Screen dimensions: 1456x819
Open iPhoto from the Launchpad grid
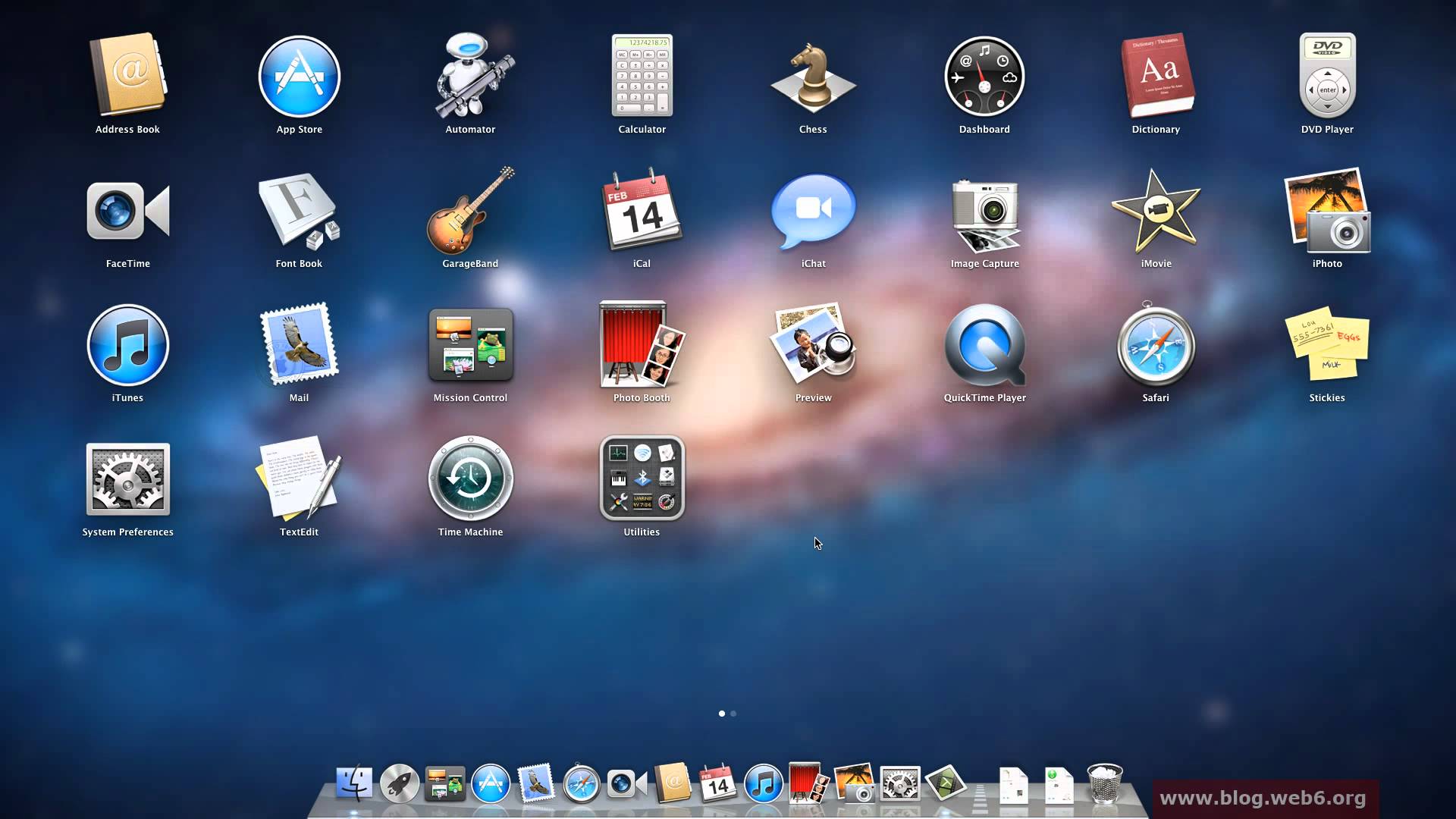1327,211
